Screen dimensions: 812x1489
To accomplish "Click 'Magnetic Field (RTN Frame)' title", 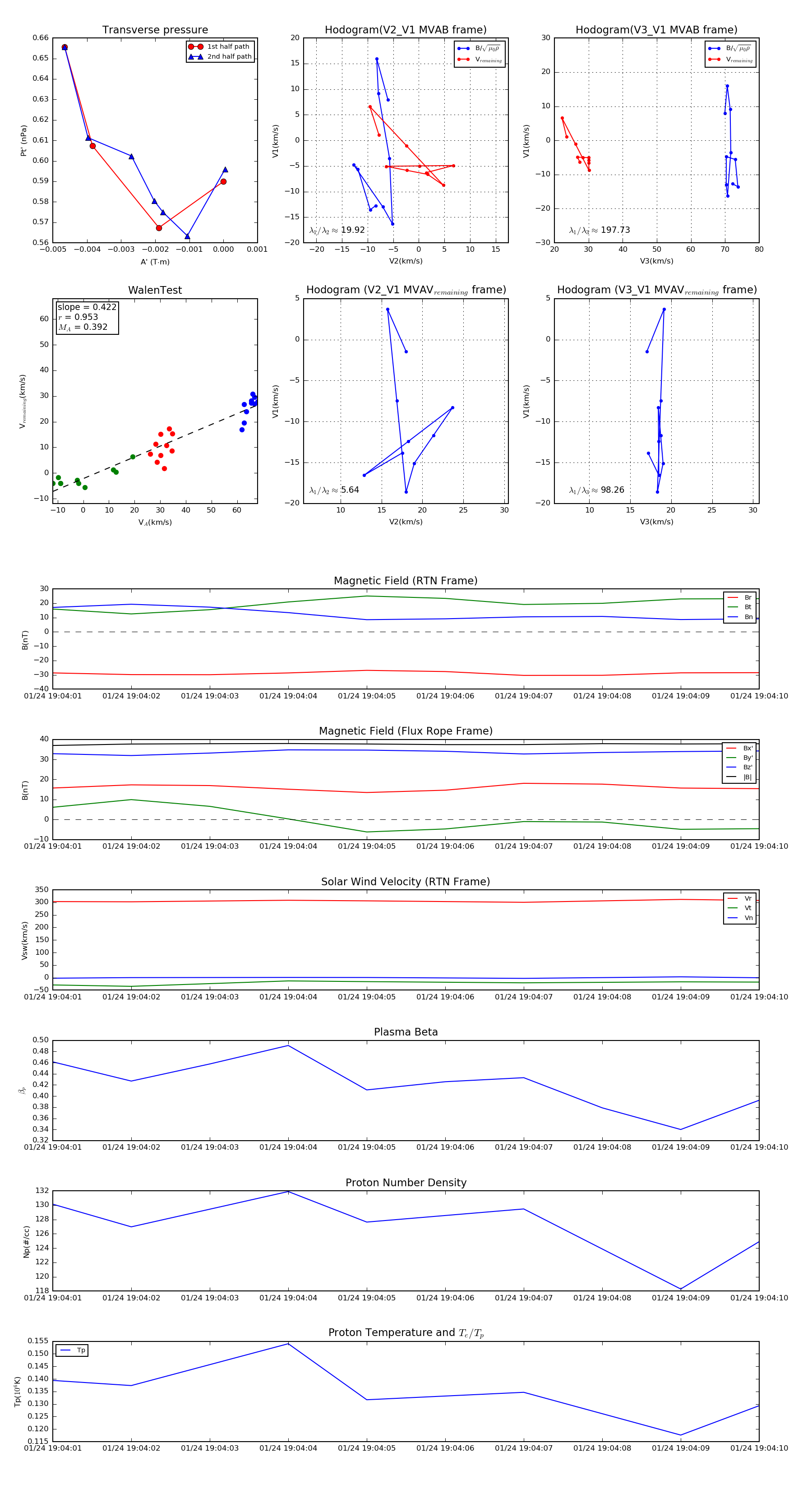I will click(406, 581).
